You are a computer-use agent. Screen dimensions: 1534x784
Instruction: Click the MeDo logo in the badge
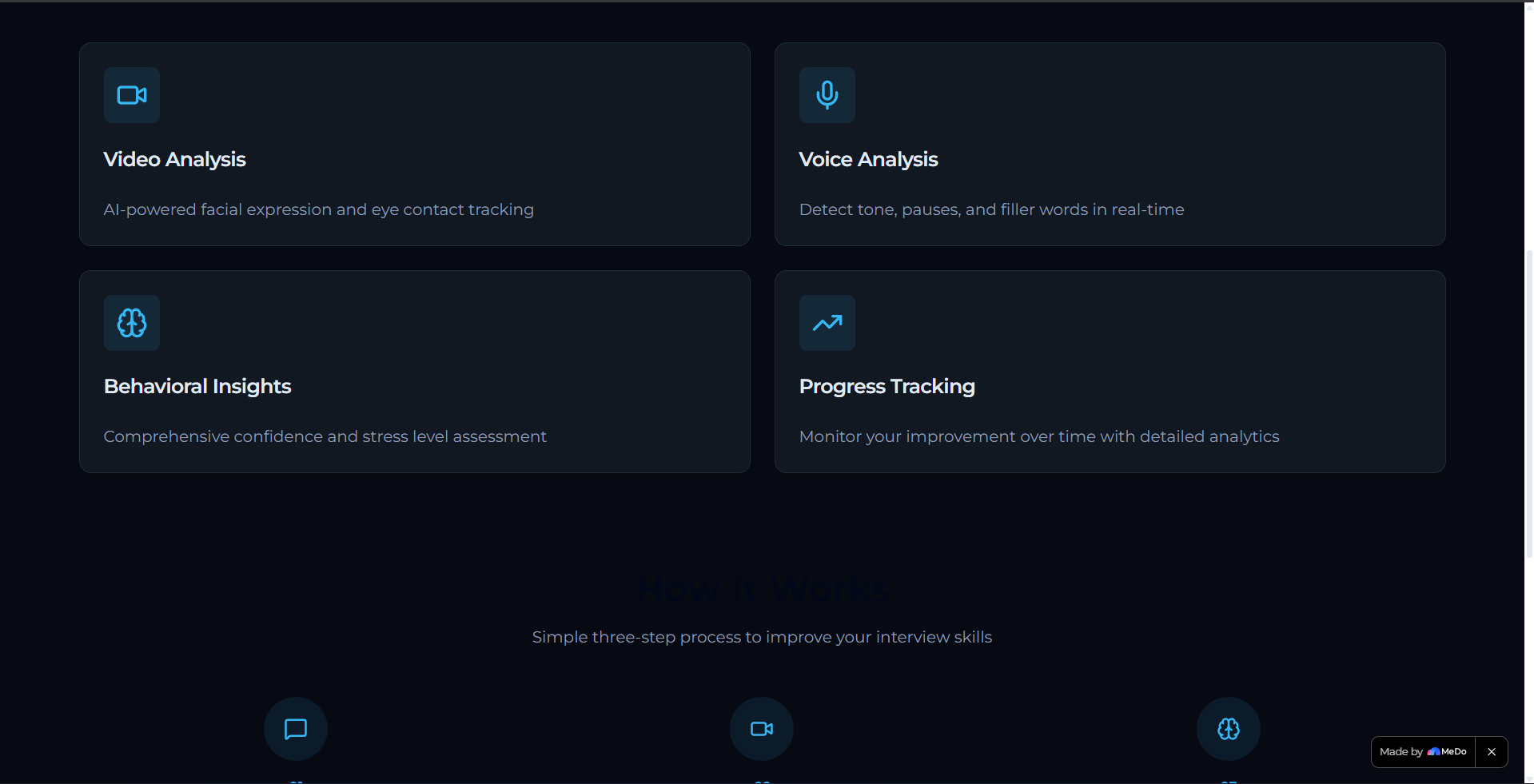click(1447, 752)
